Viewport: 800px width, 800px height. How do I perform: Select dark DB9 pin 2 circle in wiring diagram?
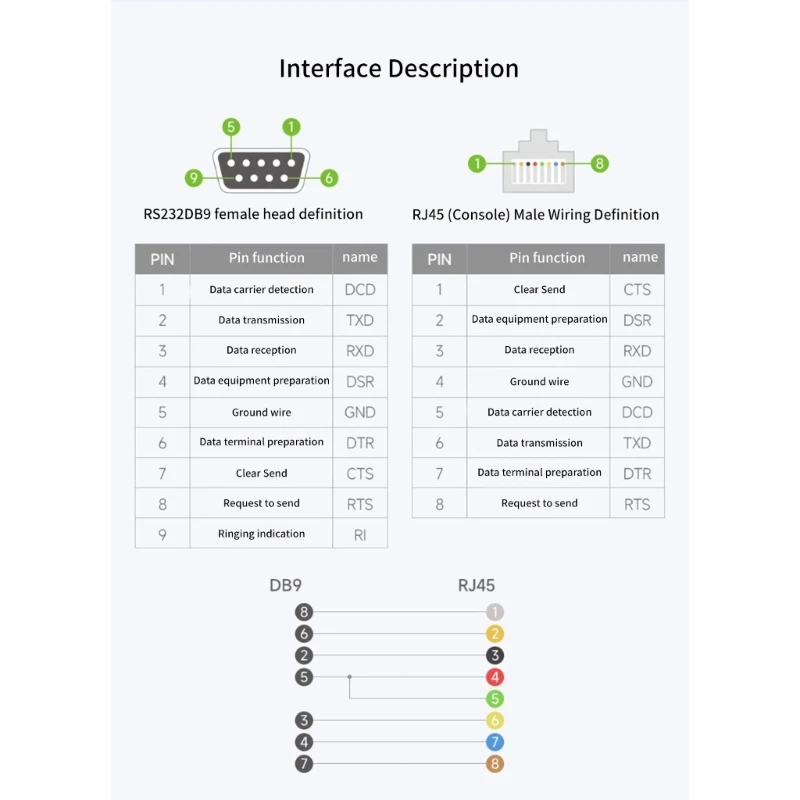pos(305,656)
